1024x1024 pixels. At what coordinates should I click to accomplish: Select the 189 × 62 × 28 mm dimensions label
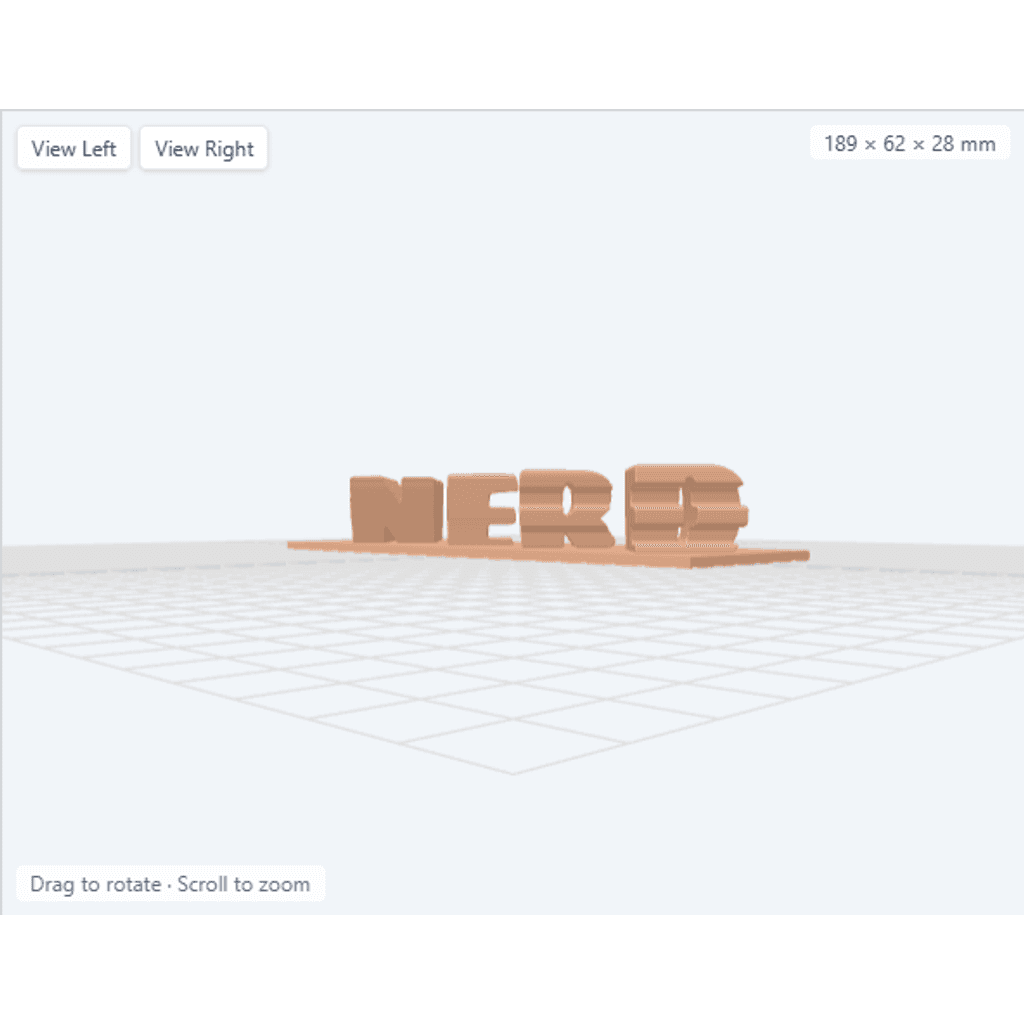point(910,143)
